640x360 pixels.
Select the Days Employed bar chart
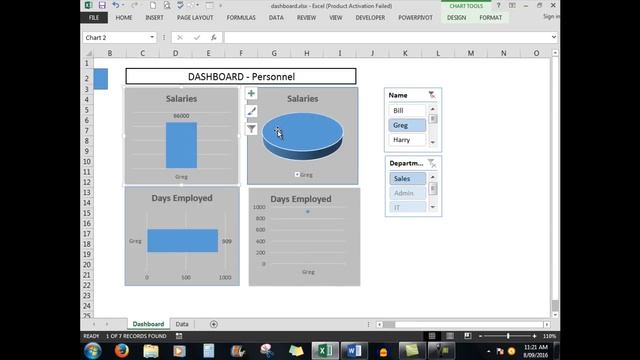point(182,237)
